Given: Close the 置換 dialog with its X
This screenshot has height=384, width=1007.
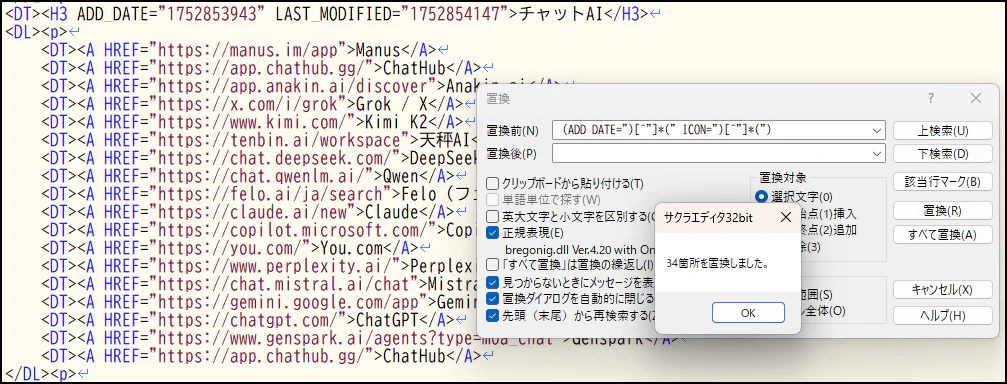Looking at the screenshot, I should [x=976, y=98].
